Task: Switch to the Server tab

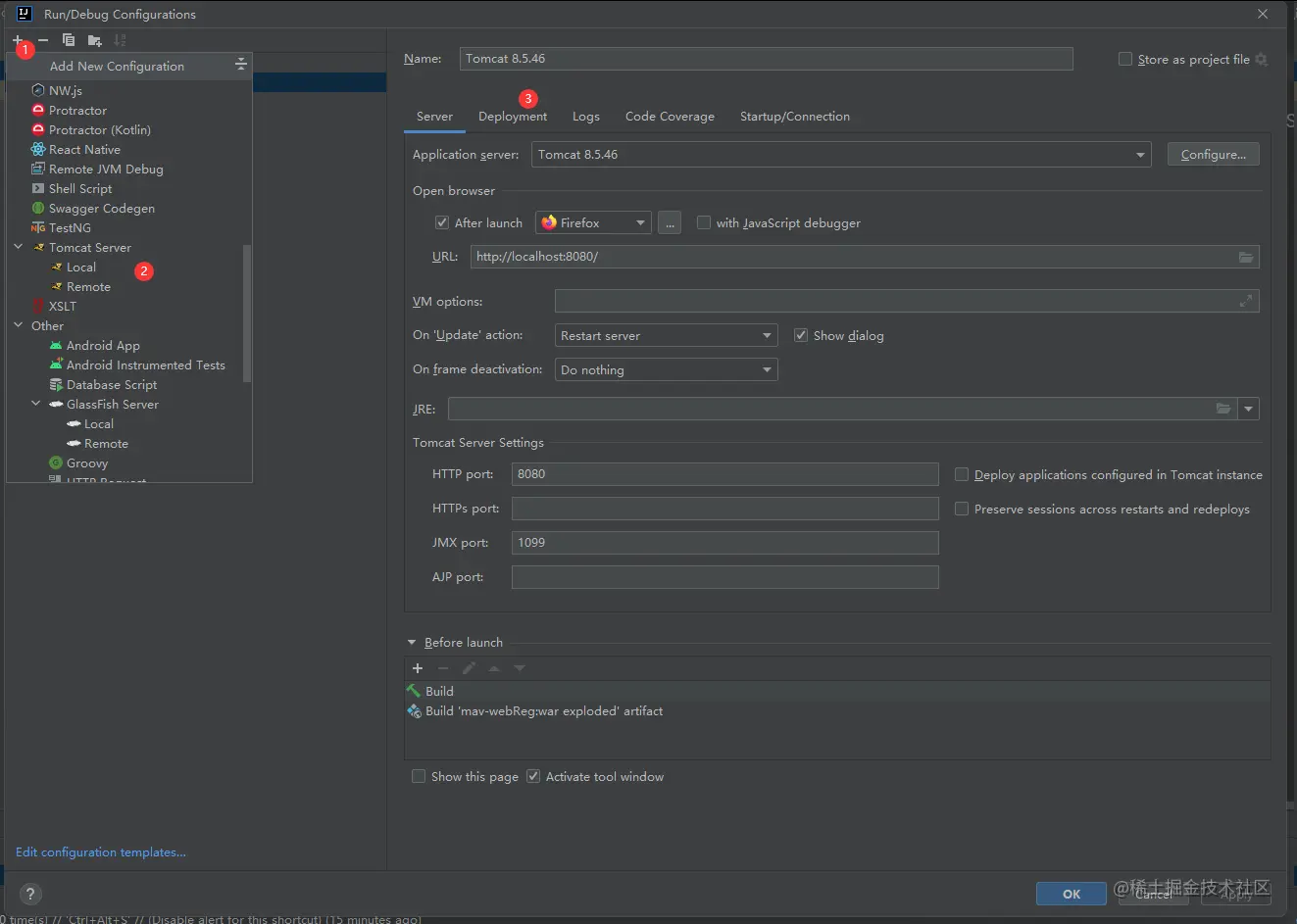Action: tap(434, 116)
